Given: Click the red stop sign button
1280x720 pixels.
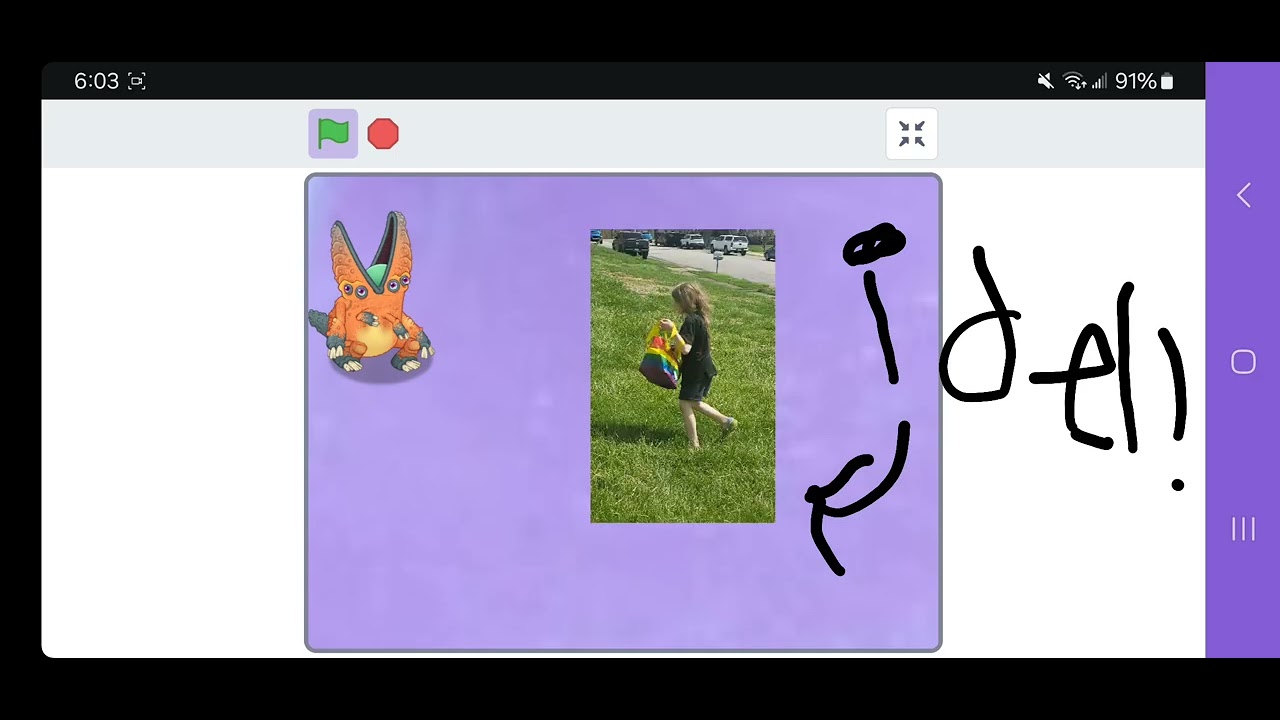Looking at the screenshot, I should tap(383, 134).
